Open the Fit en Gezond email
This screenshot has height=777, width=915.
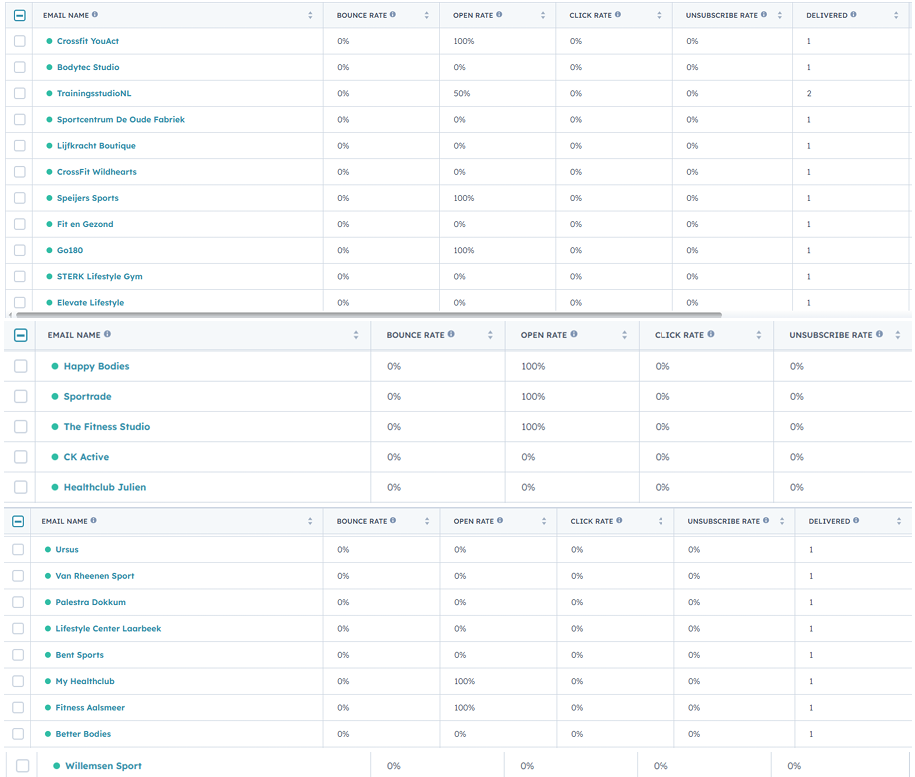(x=85, y=224)
